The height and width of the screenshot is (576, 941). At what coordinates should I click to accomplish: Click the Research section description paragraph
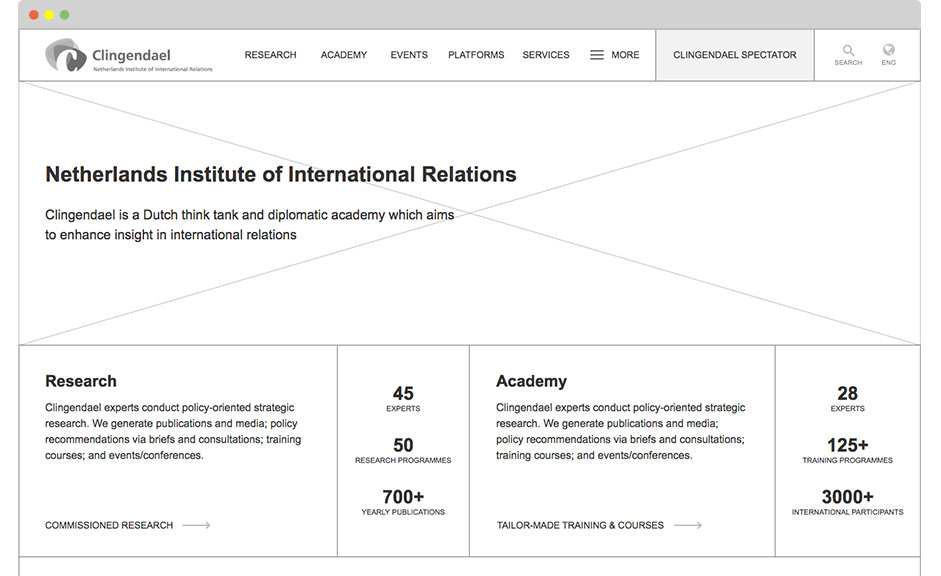[173, 431]
